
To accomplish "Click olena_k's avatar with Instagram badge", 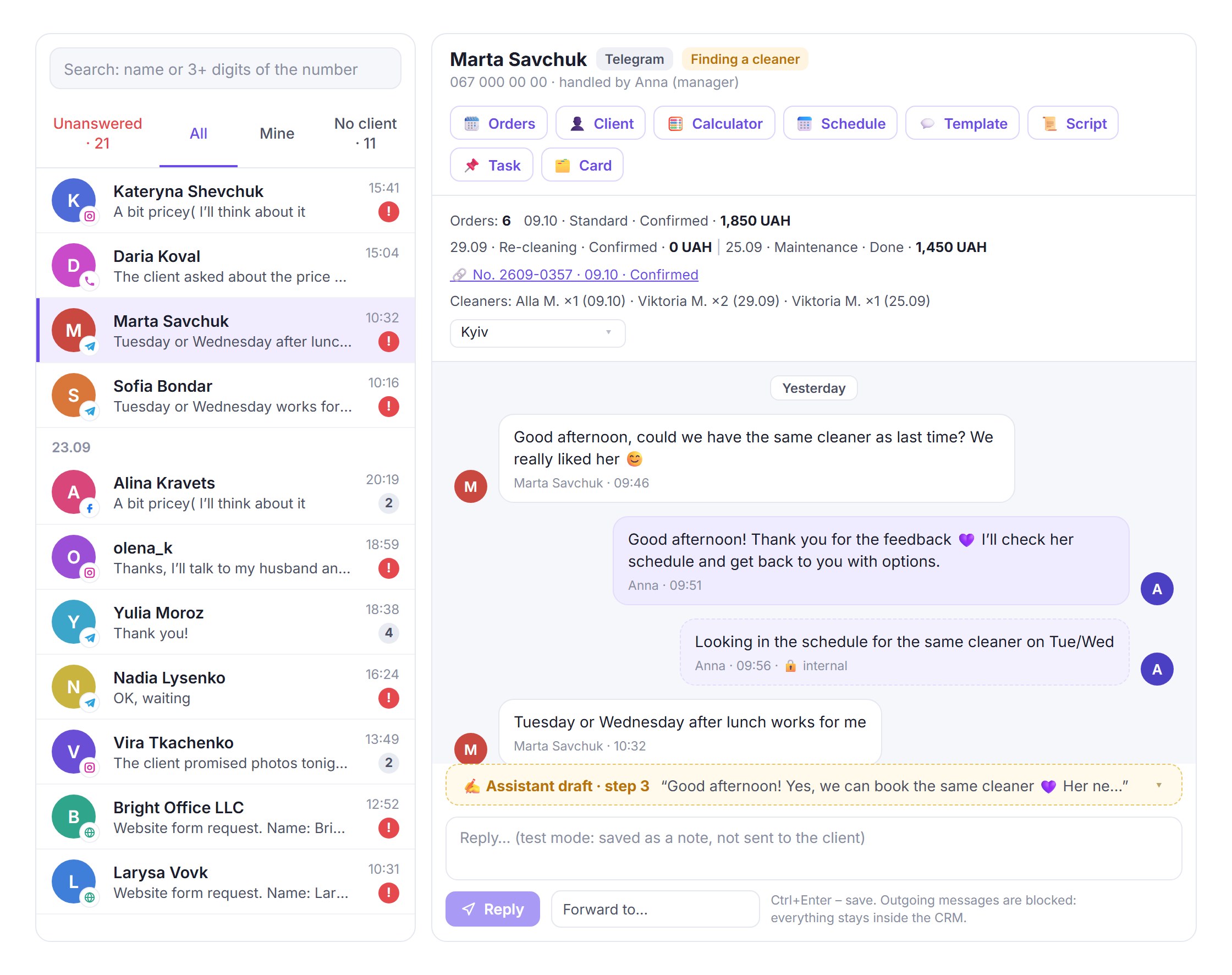I will (74, 557).
